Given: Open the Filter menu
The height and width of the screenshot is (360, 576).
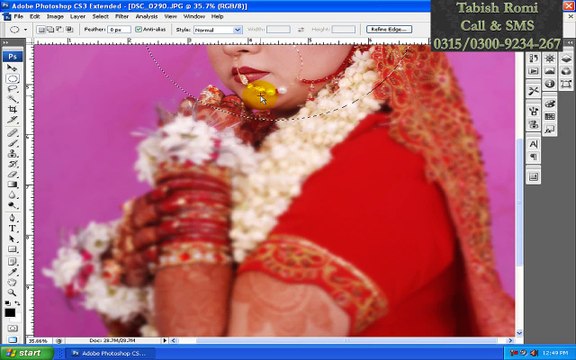Looking at the screenshot, I should tap(122, 17).
